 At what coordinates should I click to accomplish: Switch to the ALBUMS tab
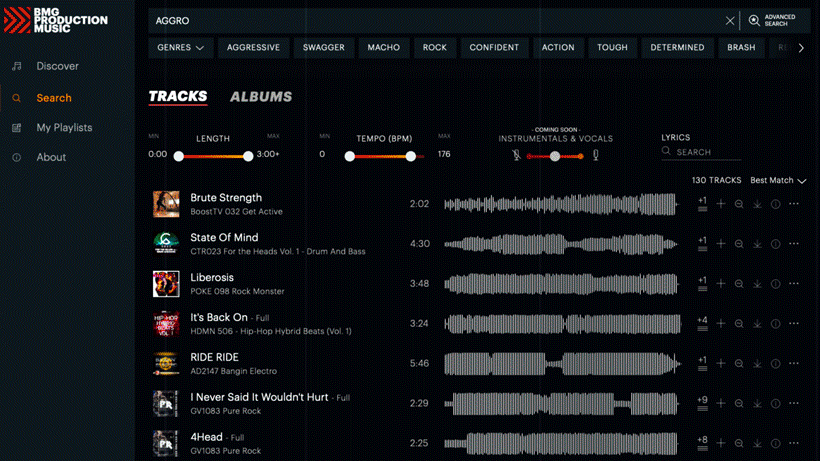tap(261, 97)
